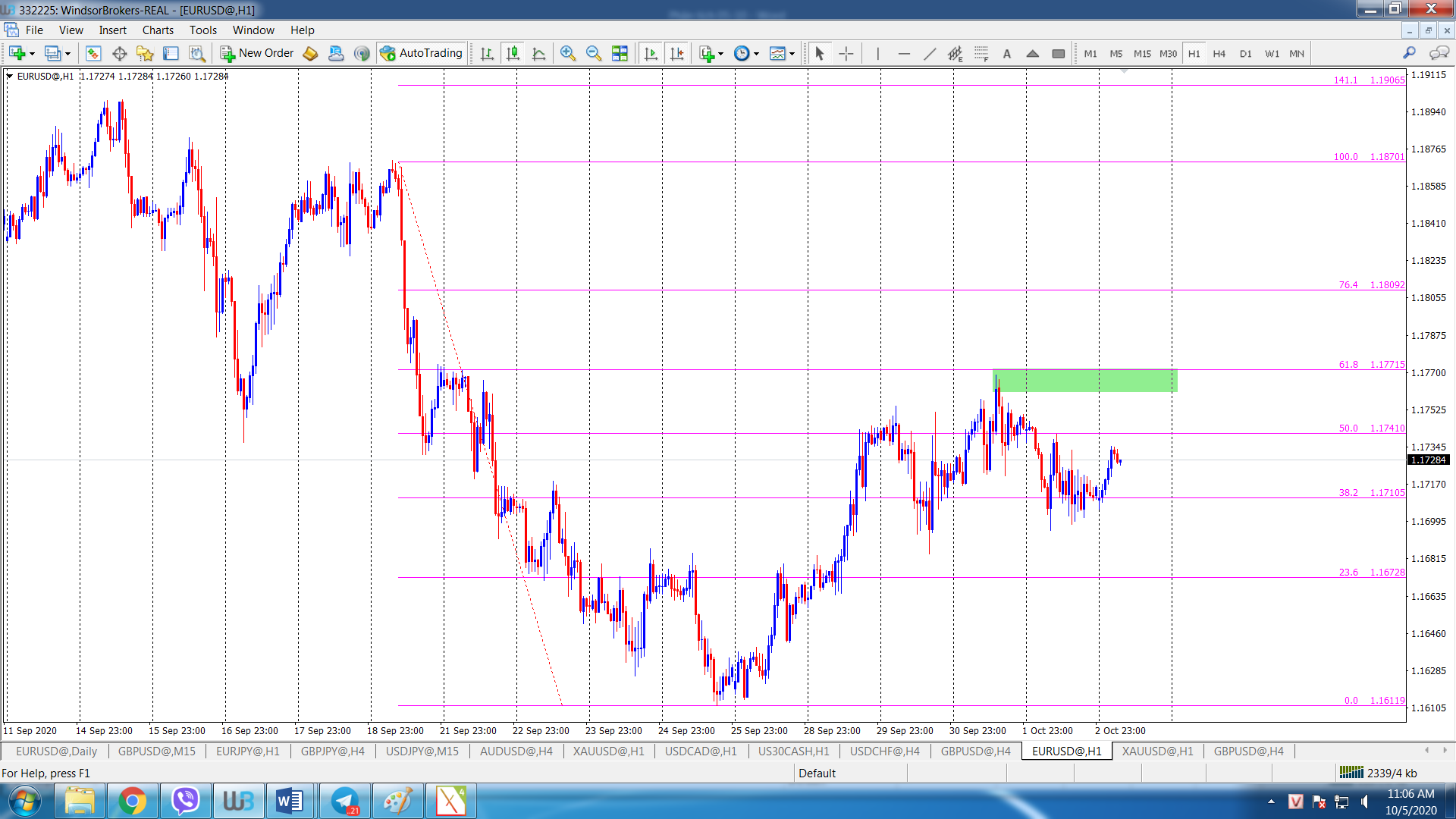
Task: Expand the New Chart dropdown arrow
Action: [32, 54]
